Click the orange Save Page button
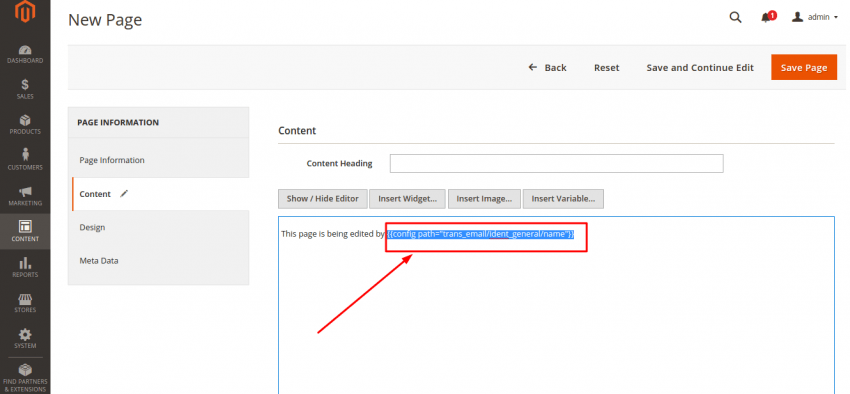The height and width of the screenshot is (394, 850). (804, 68)
